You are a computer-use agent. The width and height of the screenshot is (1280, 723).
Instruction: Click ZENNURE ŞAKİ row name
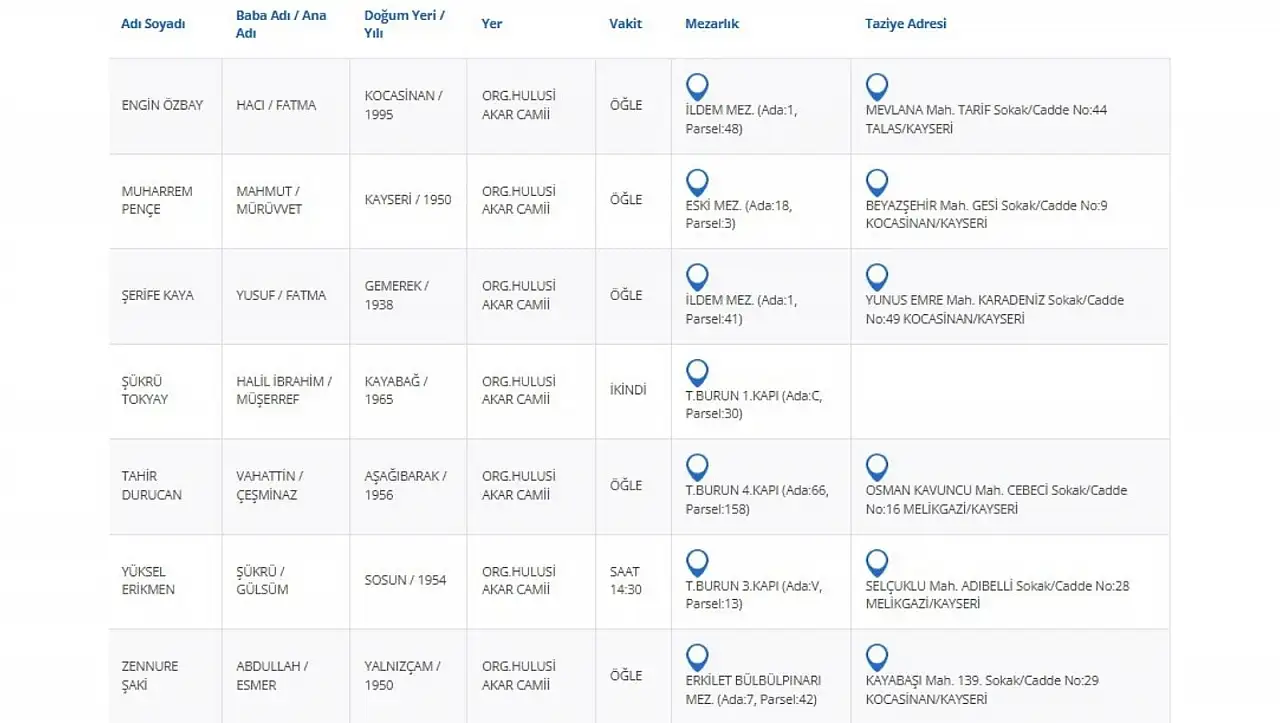[149, 676]
